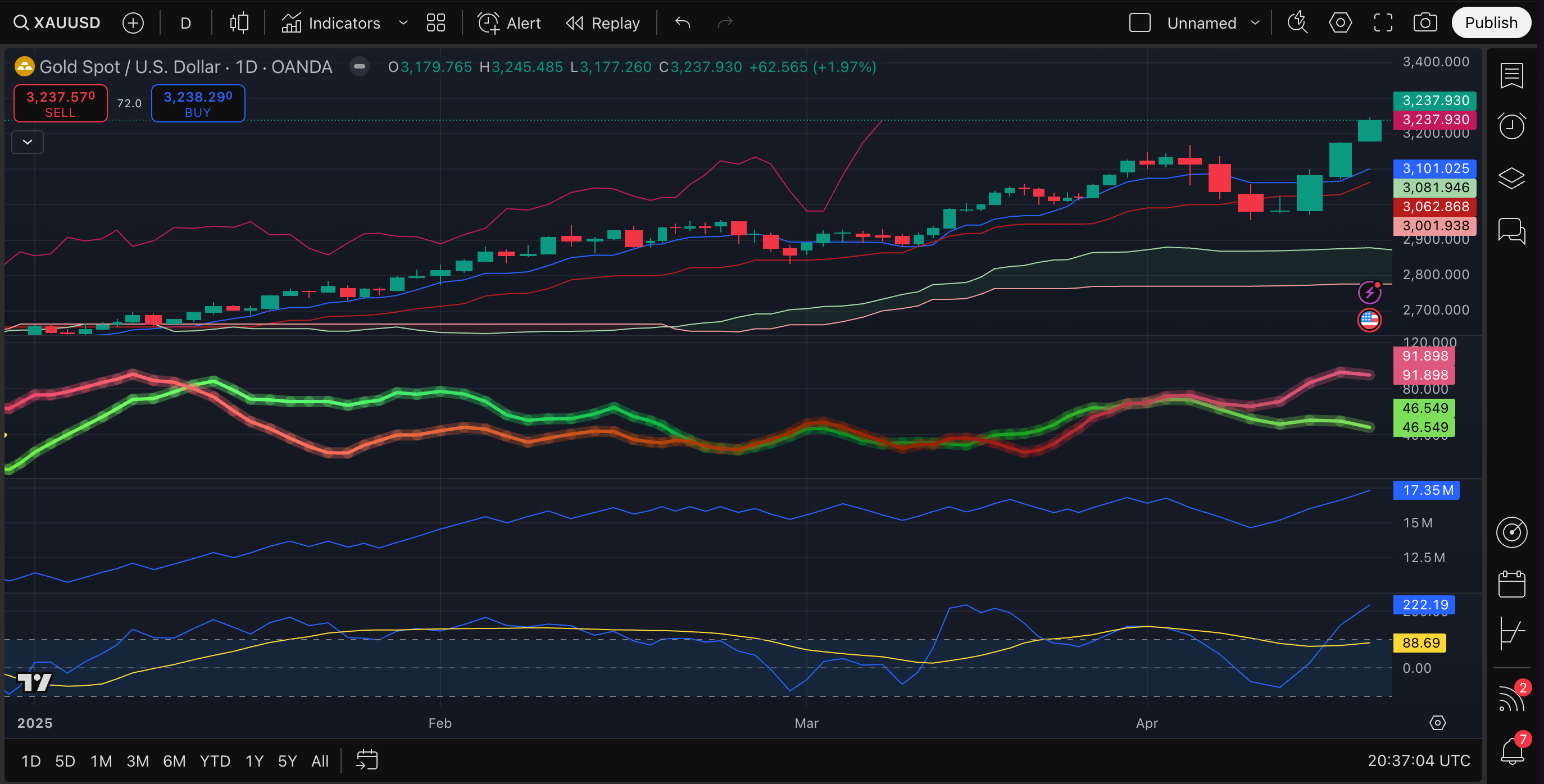This screenshot has height=784, width=1544.
Task: Click the 3,081.946 indicator price label
Action: 1435,188
